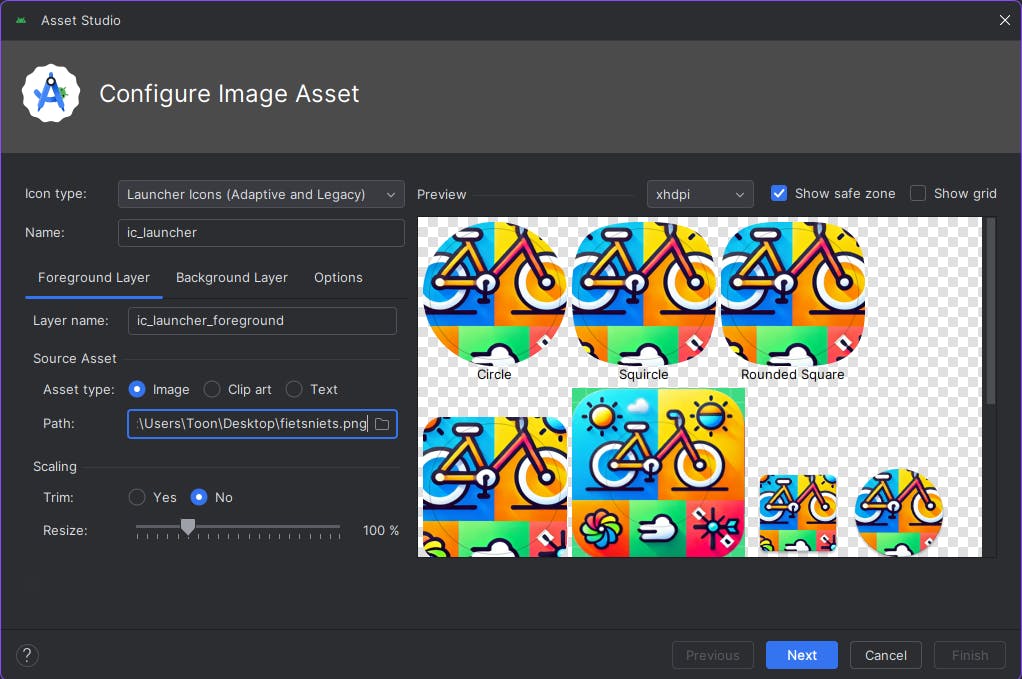Close the Asset Studio dialog
1022x679 pixels.
pyautogui.click(x=1004, y=20)
